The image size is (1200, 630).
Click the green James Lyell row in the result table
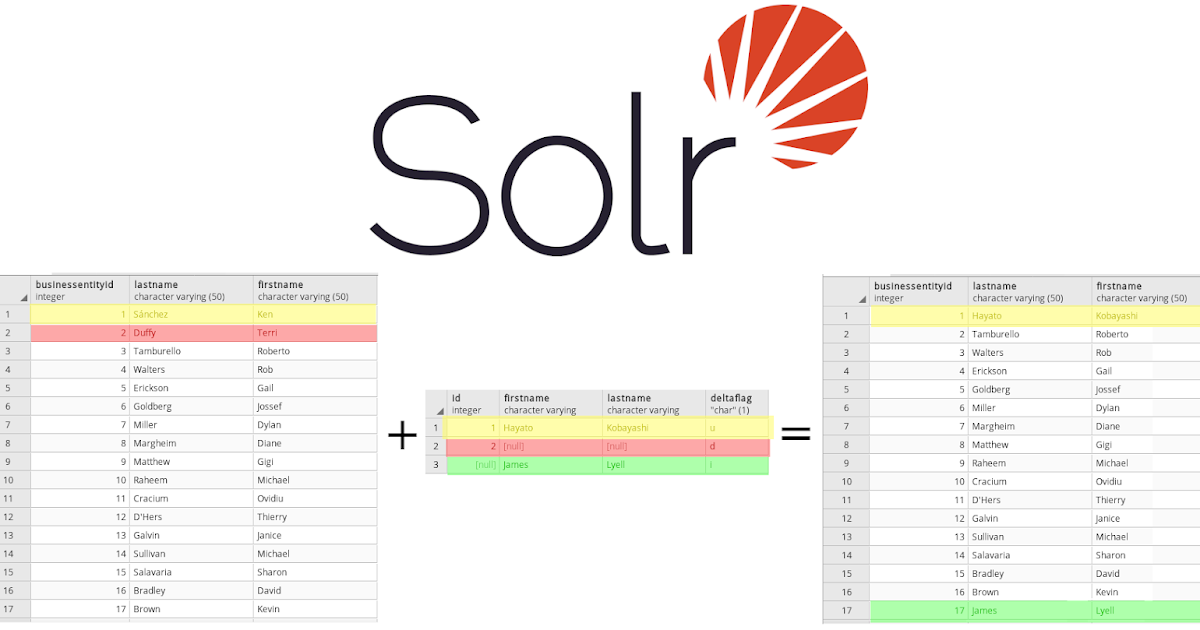click(1000, 610)
